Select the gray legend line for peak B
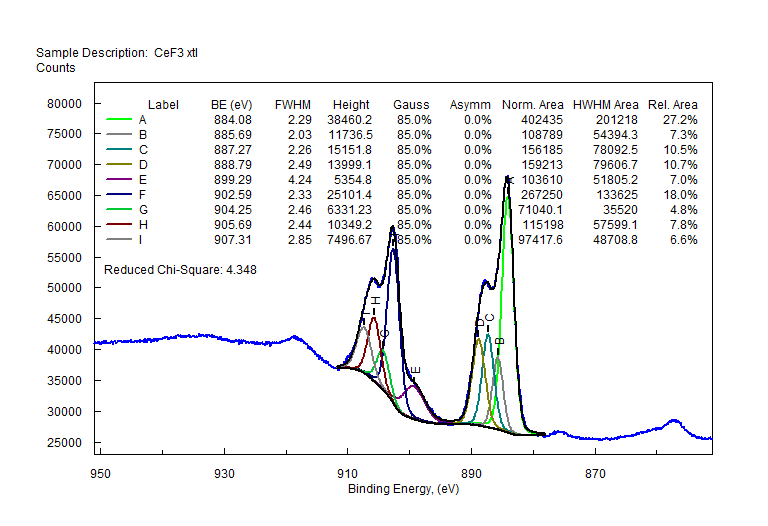Image resolution: width=768 pixels, height=526 pixels. 120,135
